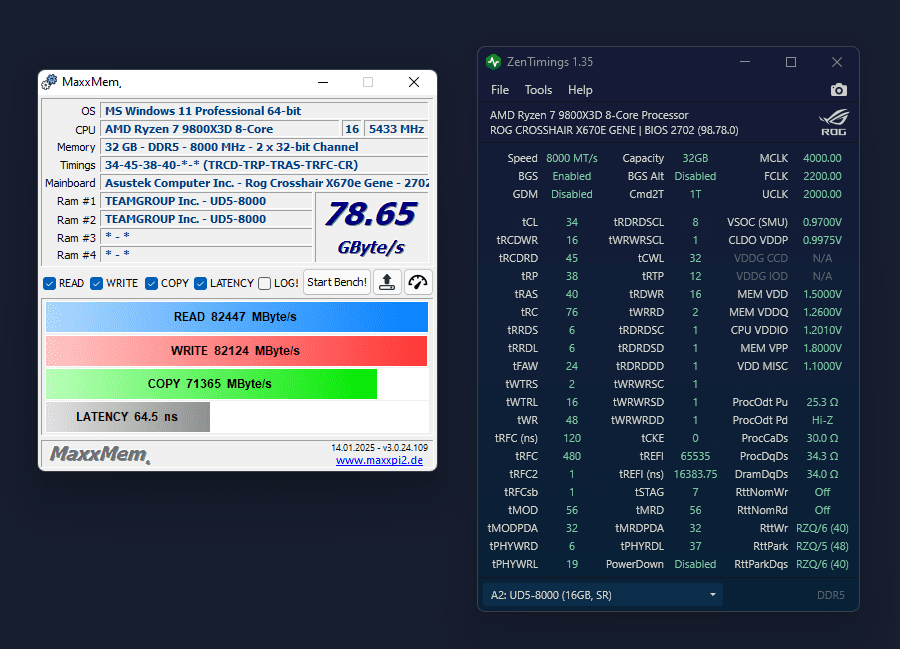Toggle the COPY checkbox
900x649 pixels.
click(152, 283)
